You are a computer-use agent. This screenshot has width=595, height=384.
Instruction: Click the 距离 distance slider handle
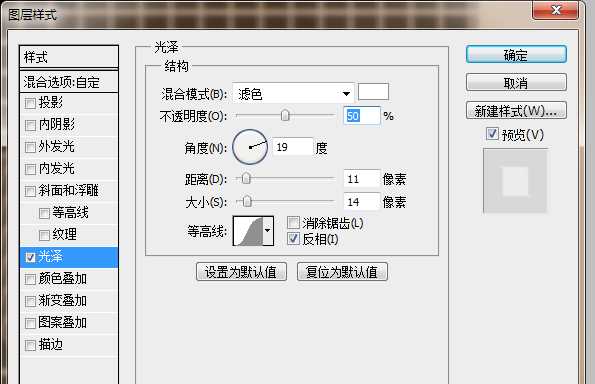(x=246, y=178)
